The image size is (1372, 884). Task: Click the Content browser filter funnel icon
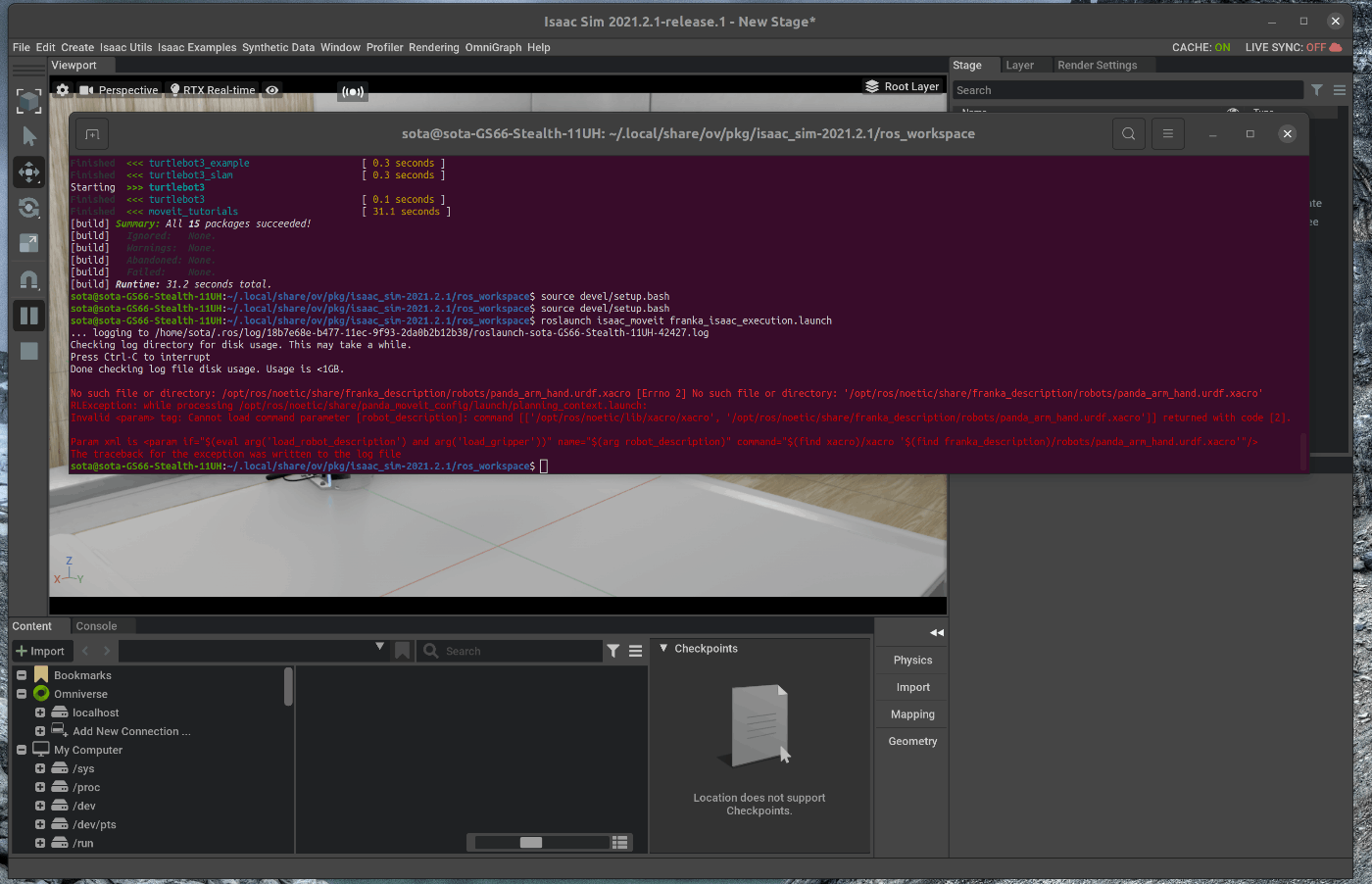pyautogui.click(x=613, y=651)
